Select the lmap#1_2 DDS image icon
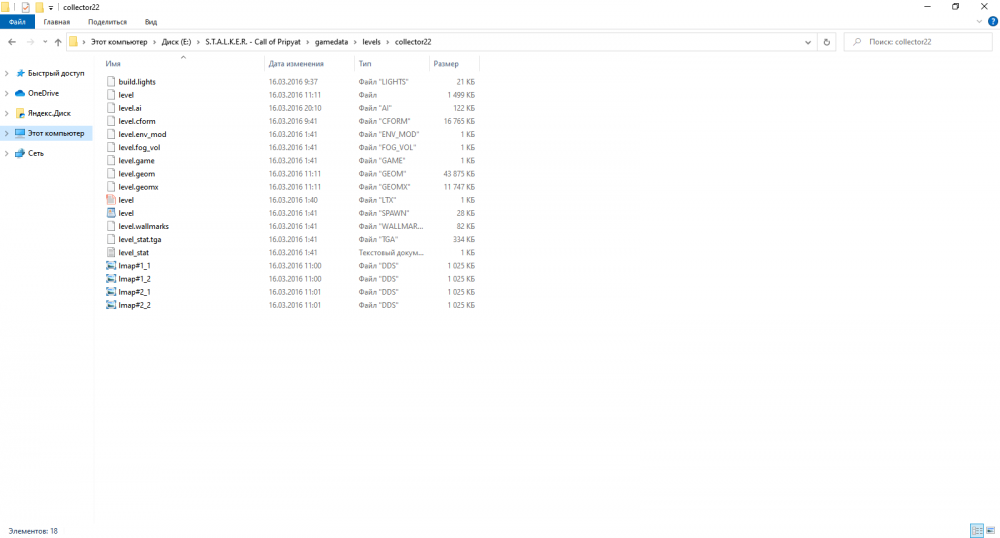The height and width of the screenshot is (538, 1000). pyautogui.click(x=111, y=279)
